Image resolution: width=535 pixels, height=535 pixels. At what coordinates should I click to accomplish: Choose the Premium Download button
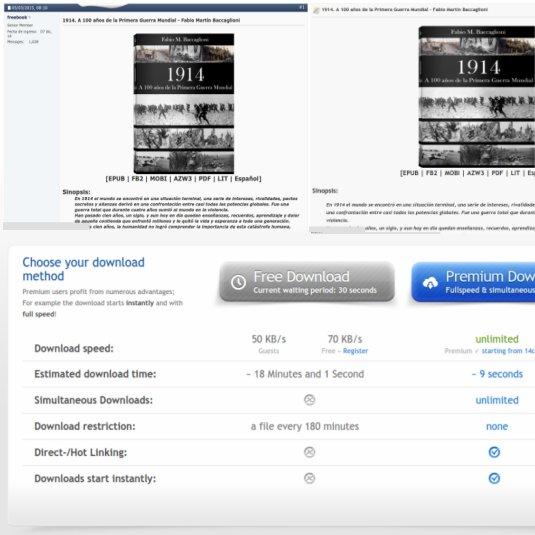point(473,282)
